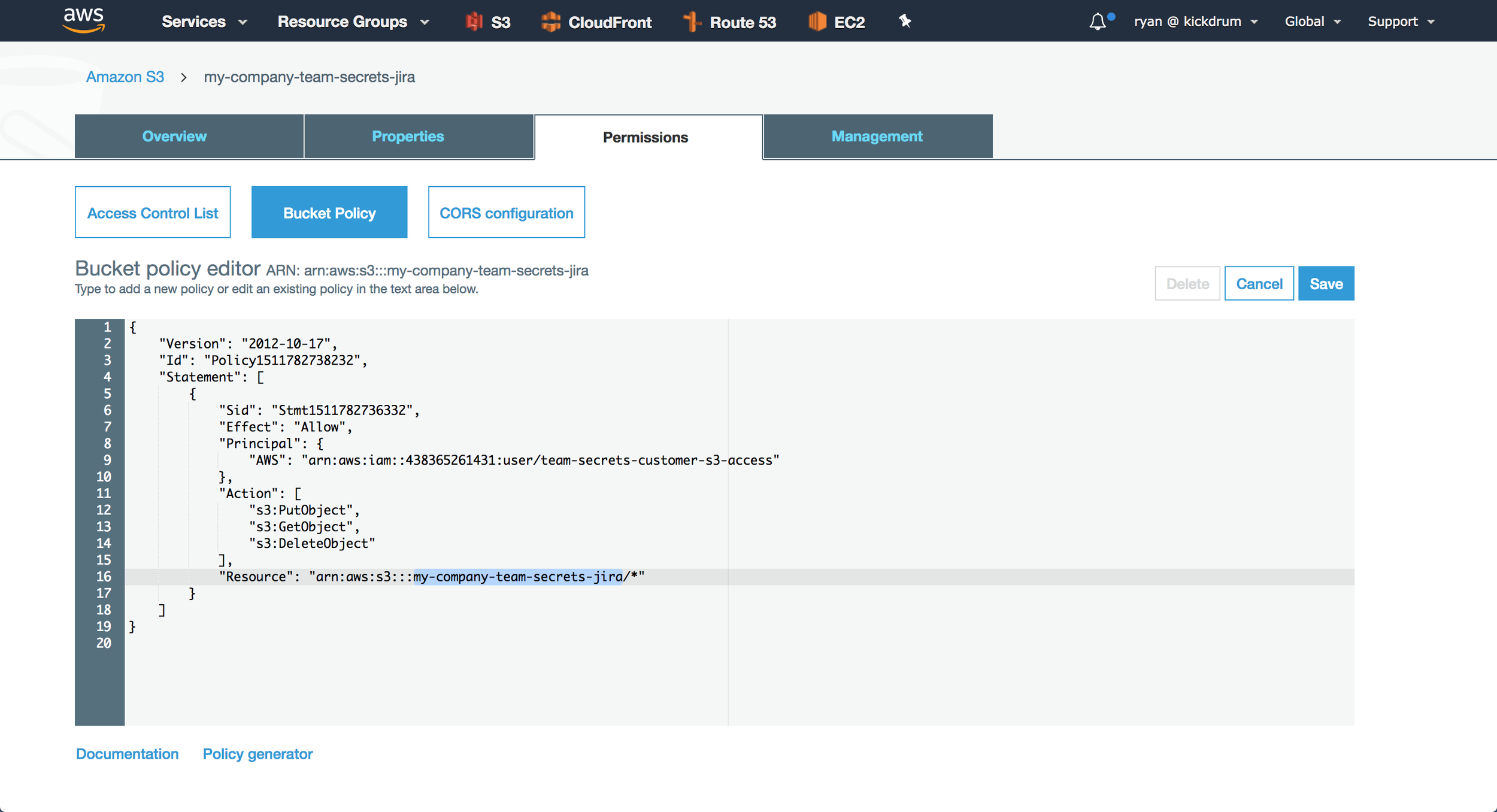Click the Resource line in policy editor
This screenshot has width=1497, height=812.
pyautogui.click(x=740, y=577)
